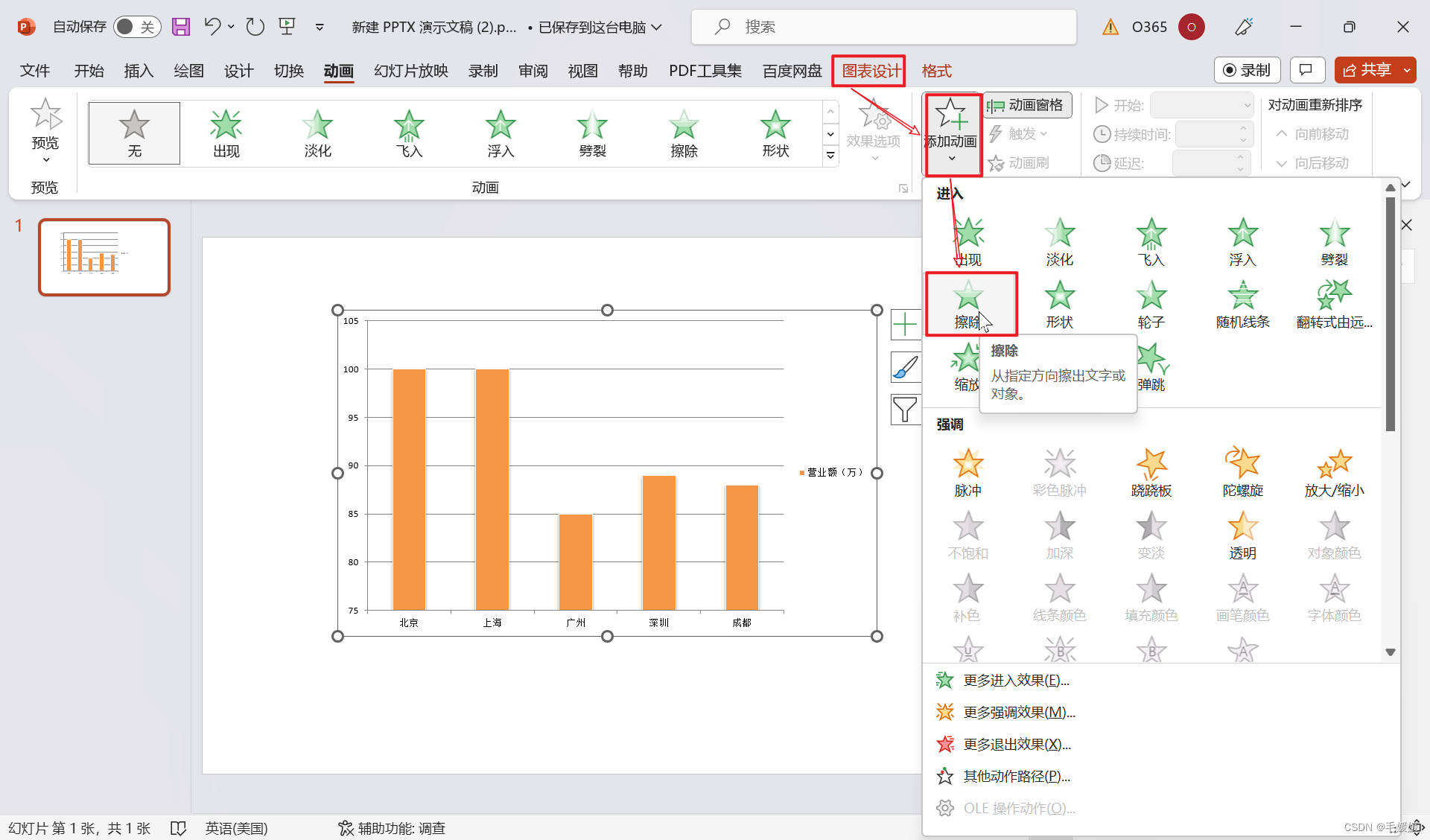Click the chart elements plus button
This screenshot has height=840, width=1430.
[905, 325]
